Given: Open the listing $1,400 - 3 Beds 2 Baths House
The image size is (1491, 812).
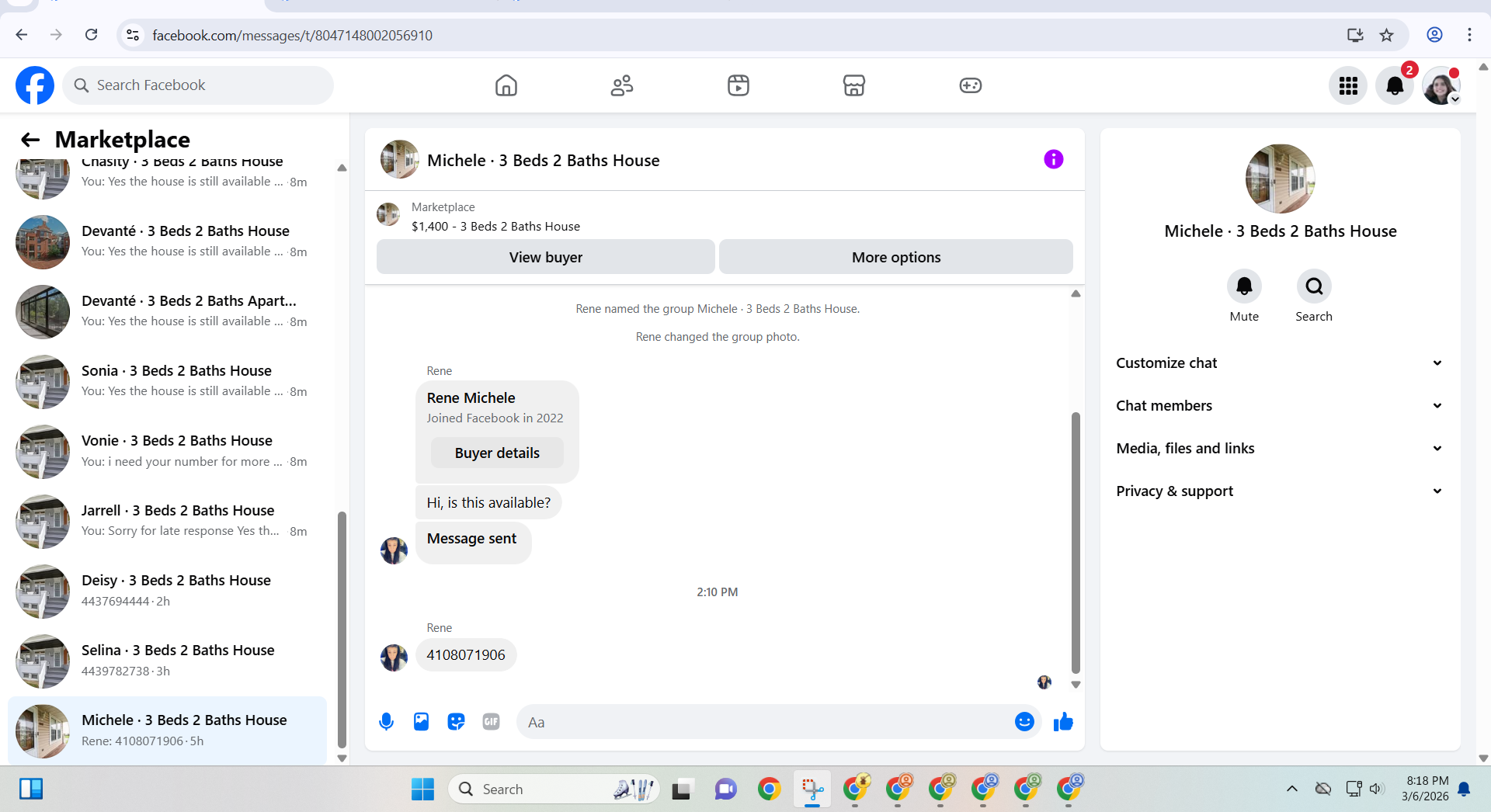Looking at the screenshot, I should click(x=495, y=226).
